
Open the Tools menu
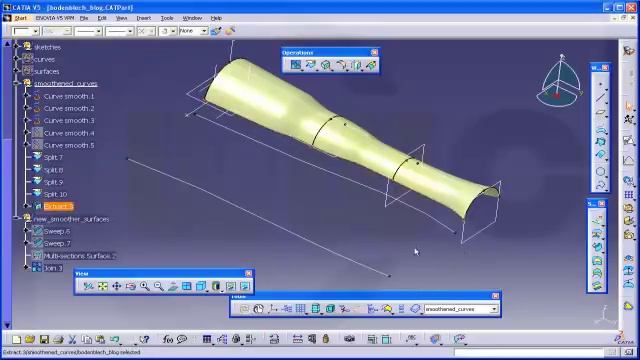(167, 18)
